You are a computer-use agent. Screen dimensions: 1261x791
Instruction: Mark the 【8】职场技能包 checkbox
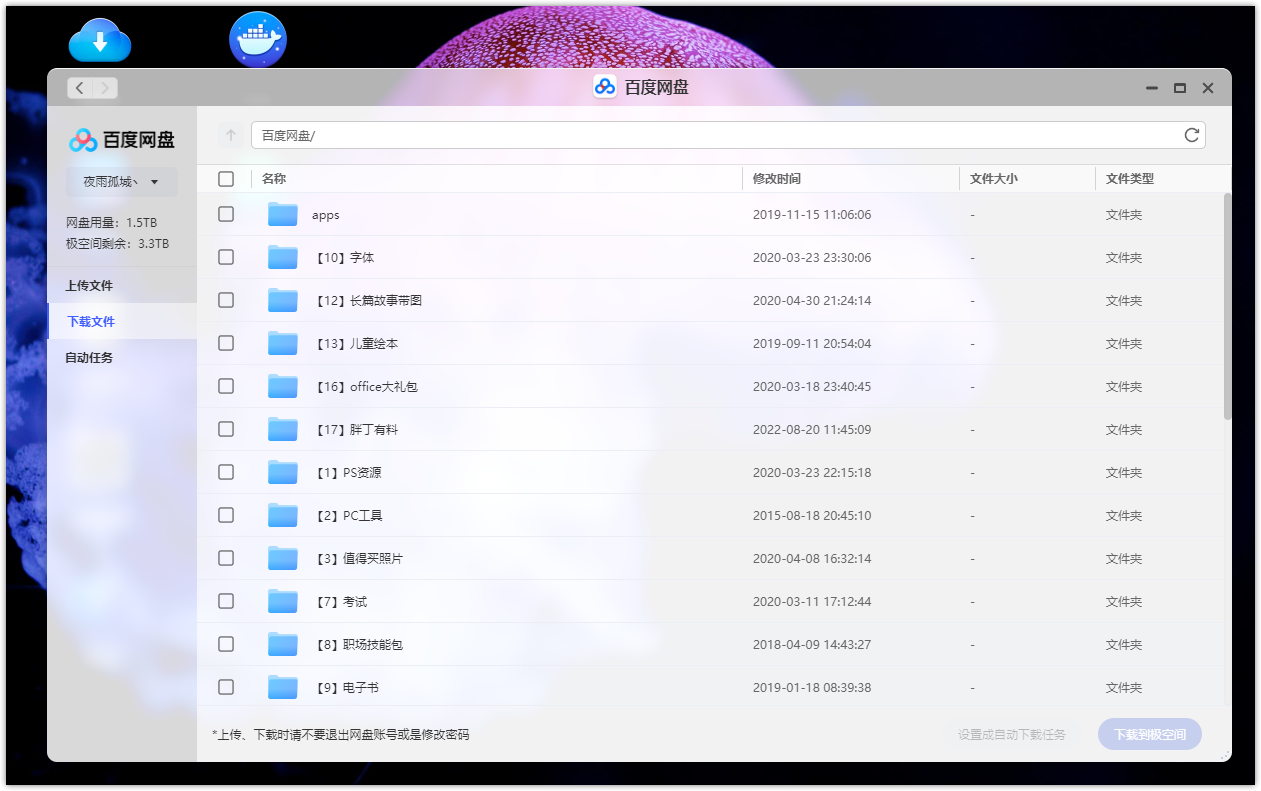coord(226,644)
